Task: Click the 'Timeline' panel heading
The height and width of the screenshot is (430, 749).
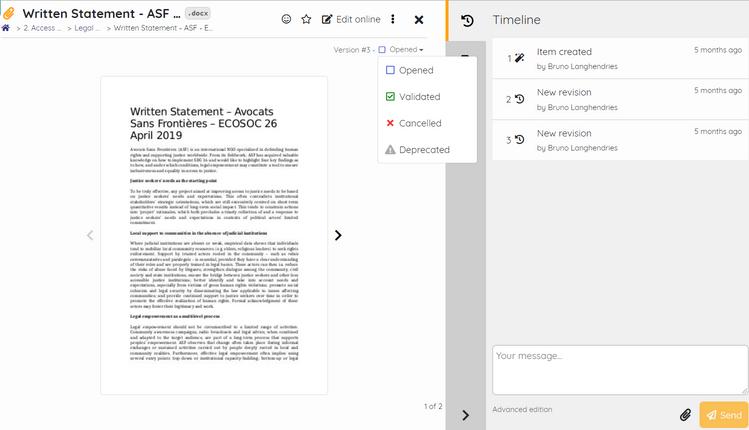Action: (x=516, y=20)
